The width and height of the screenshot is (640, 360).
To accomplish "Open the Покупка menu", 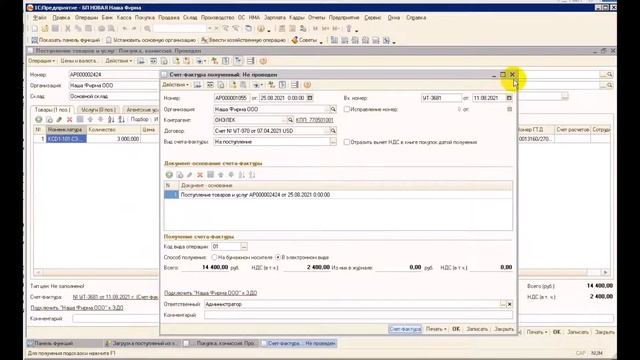I will tap(144, 18).
